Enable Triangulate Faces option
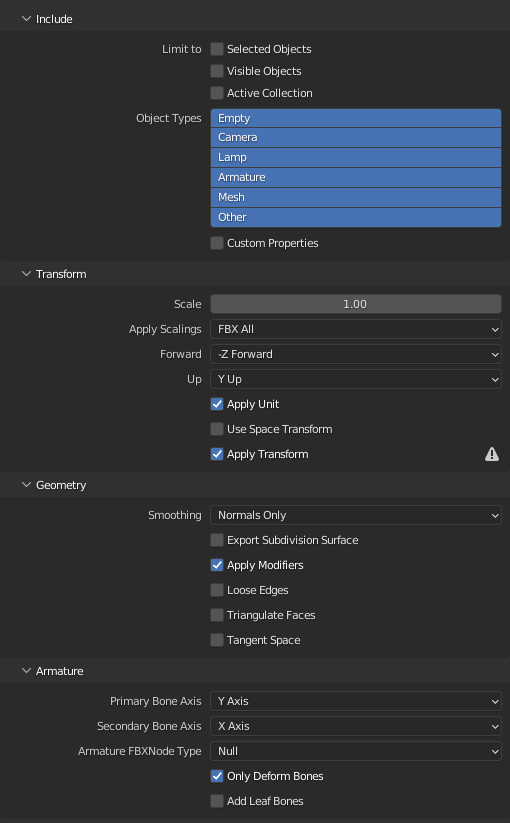 217,615
